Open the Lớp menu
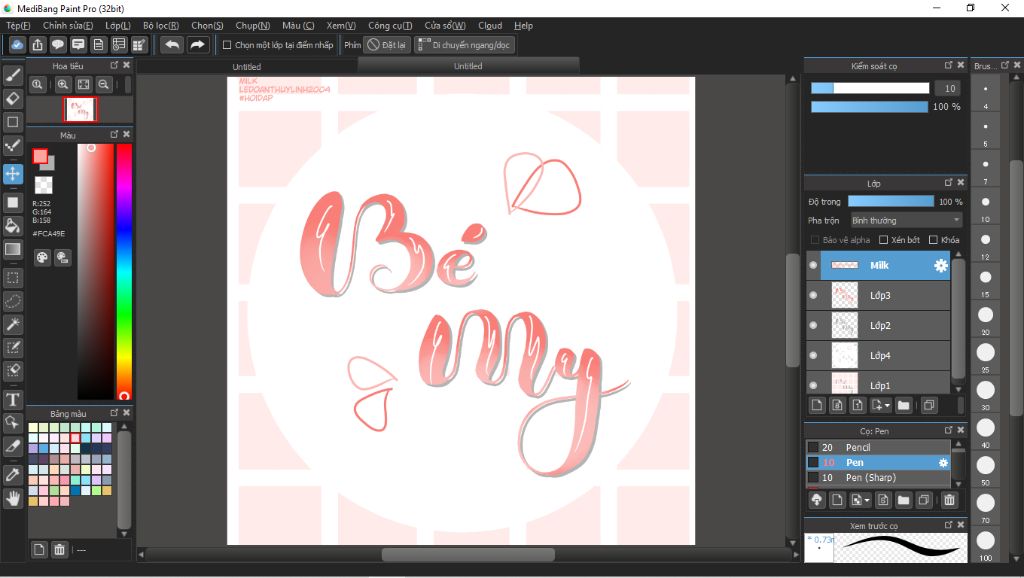The width and height of the screenshot is (1024, 578). (x=118, y=25)
